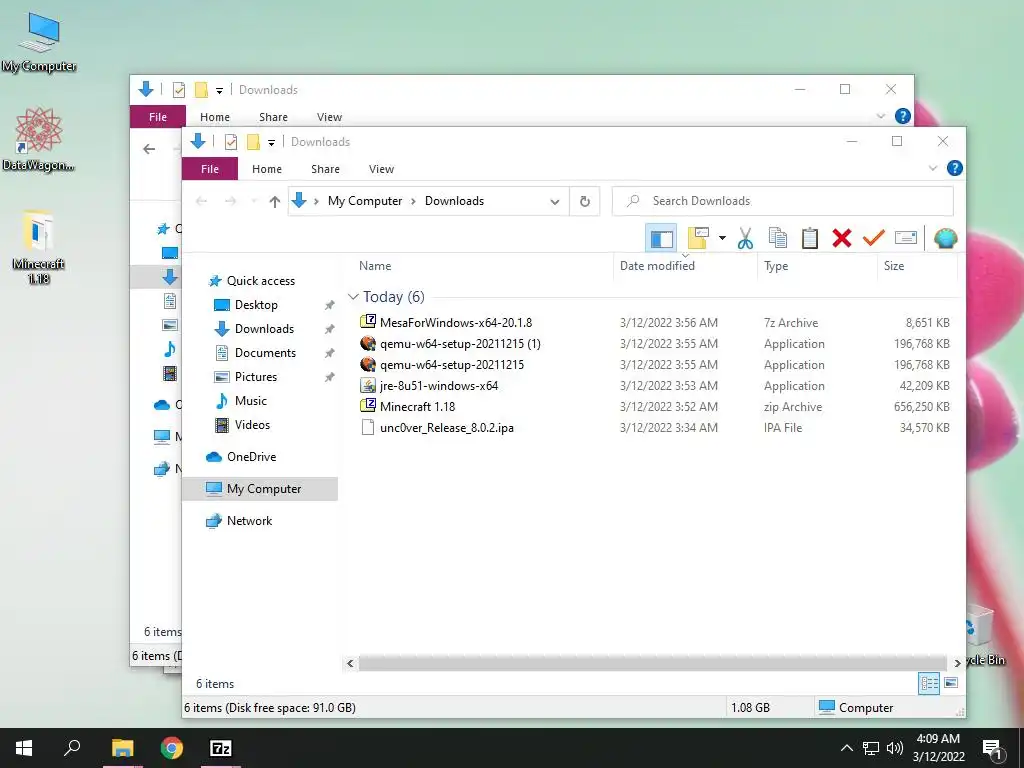
Task: Click Back arrow in the back Downloads window
Action: 149,149
